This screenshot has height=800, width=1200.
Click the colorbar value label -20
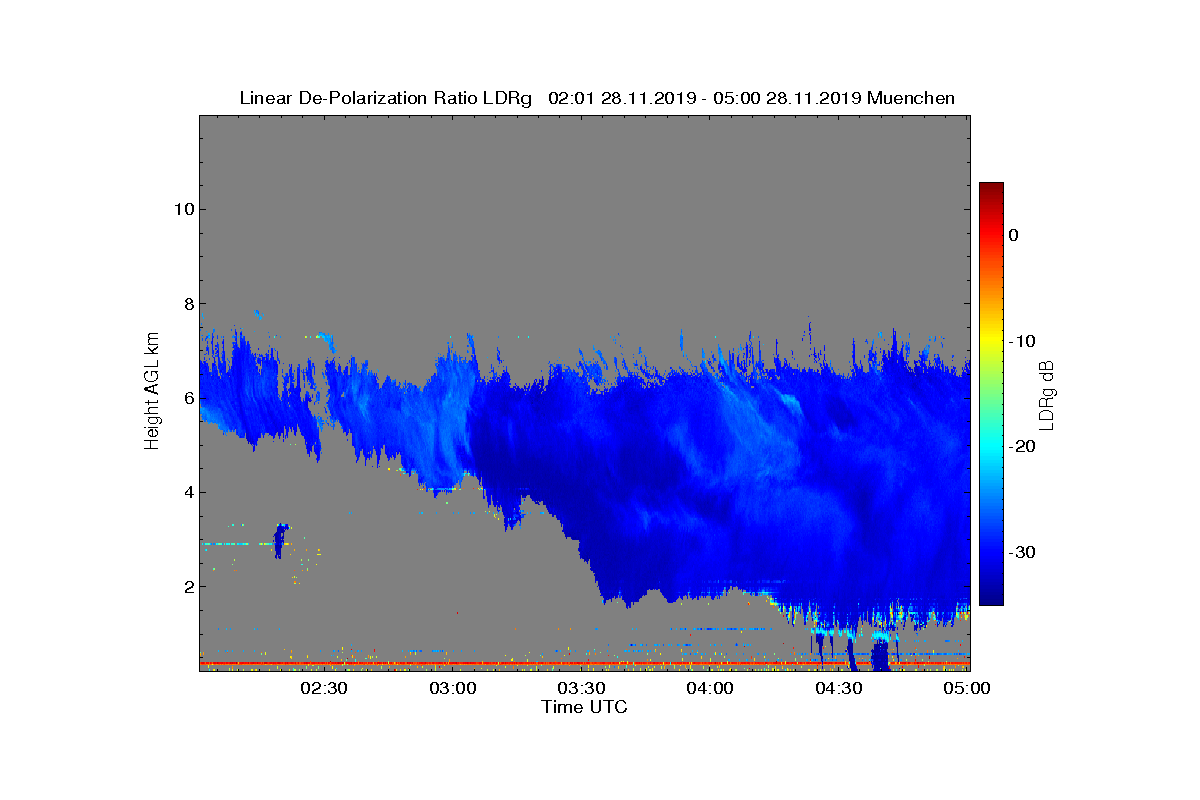pyautogui.click(x=1022, y=447)
